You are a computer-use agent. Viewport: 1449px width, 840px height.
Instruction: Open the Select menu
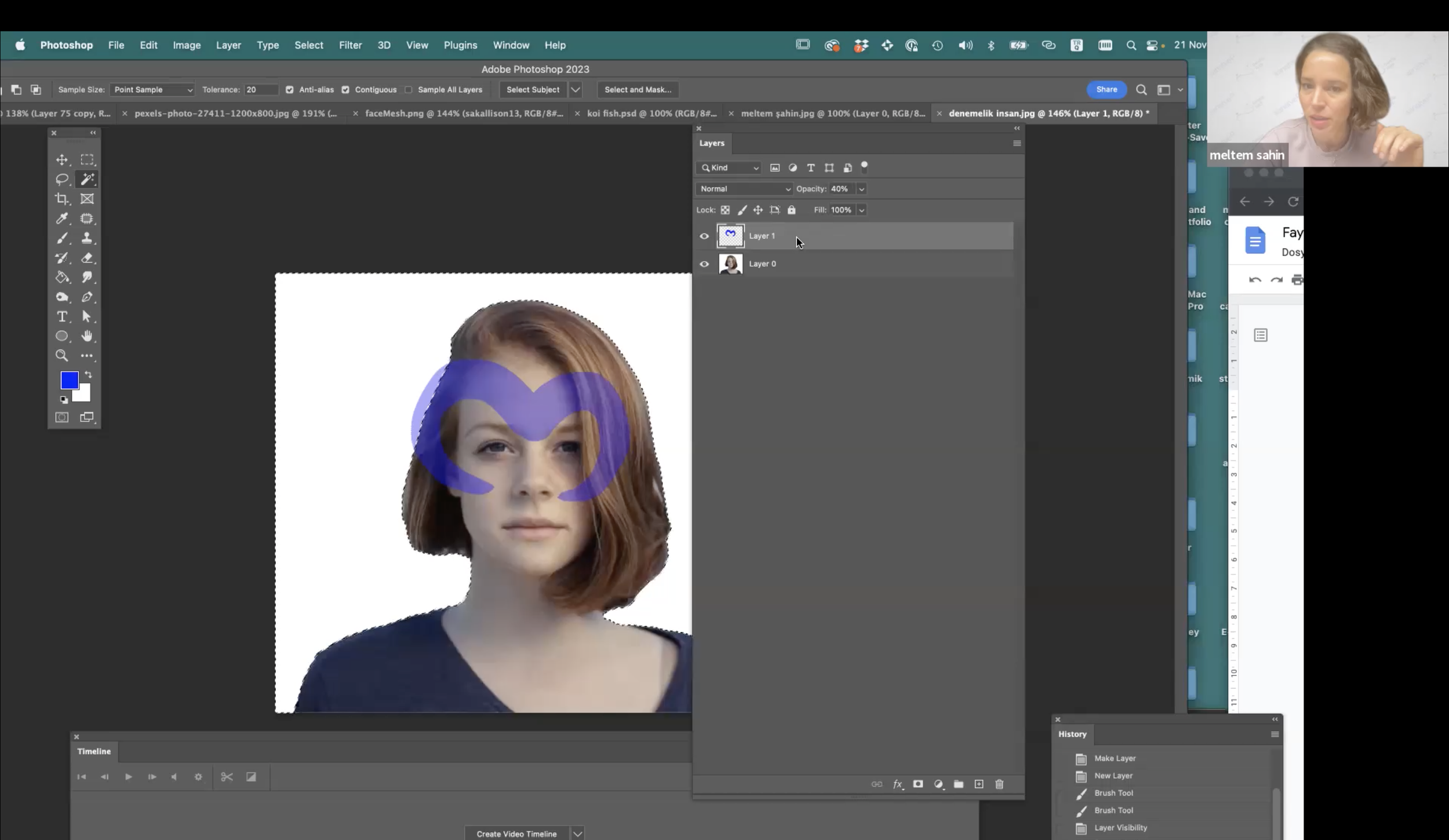[308, 45]
